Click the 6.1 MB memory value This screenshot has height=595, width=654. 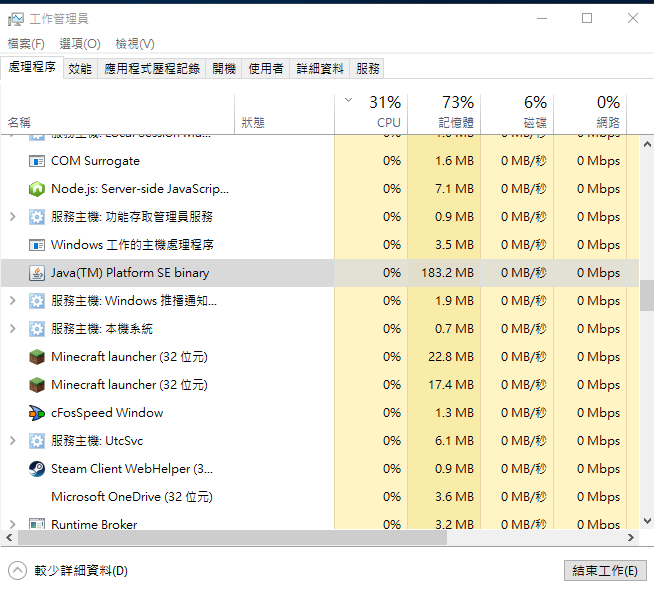click(455, 441)
